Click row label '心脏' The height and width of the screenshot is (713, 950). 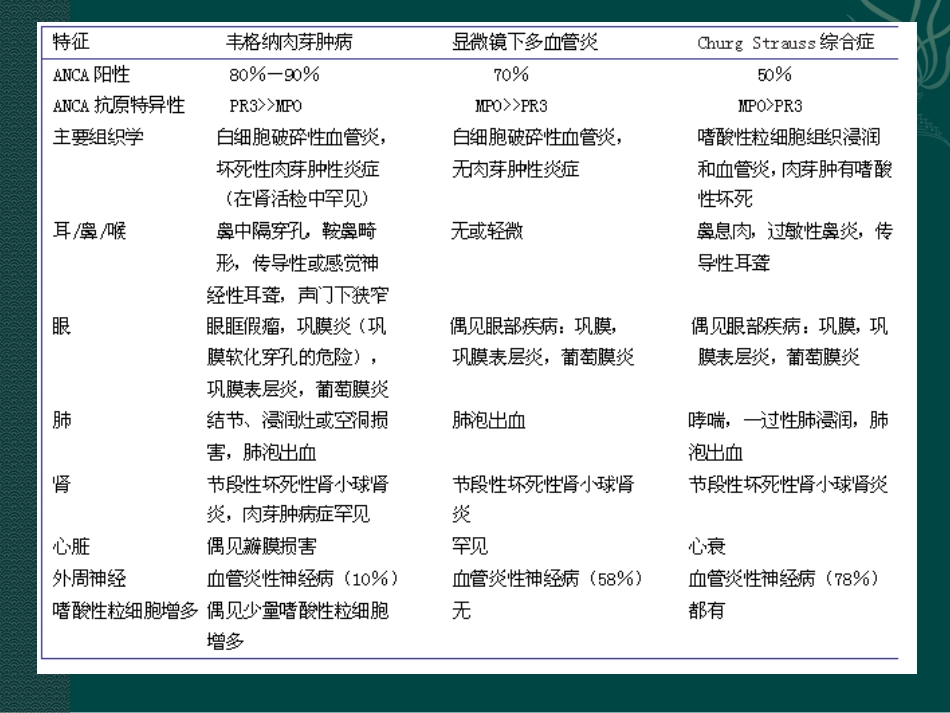(71, 546)
